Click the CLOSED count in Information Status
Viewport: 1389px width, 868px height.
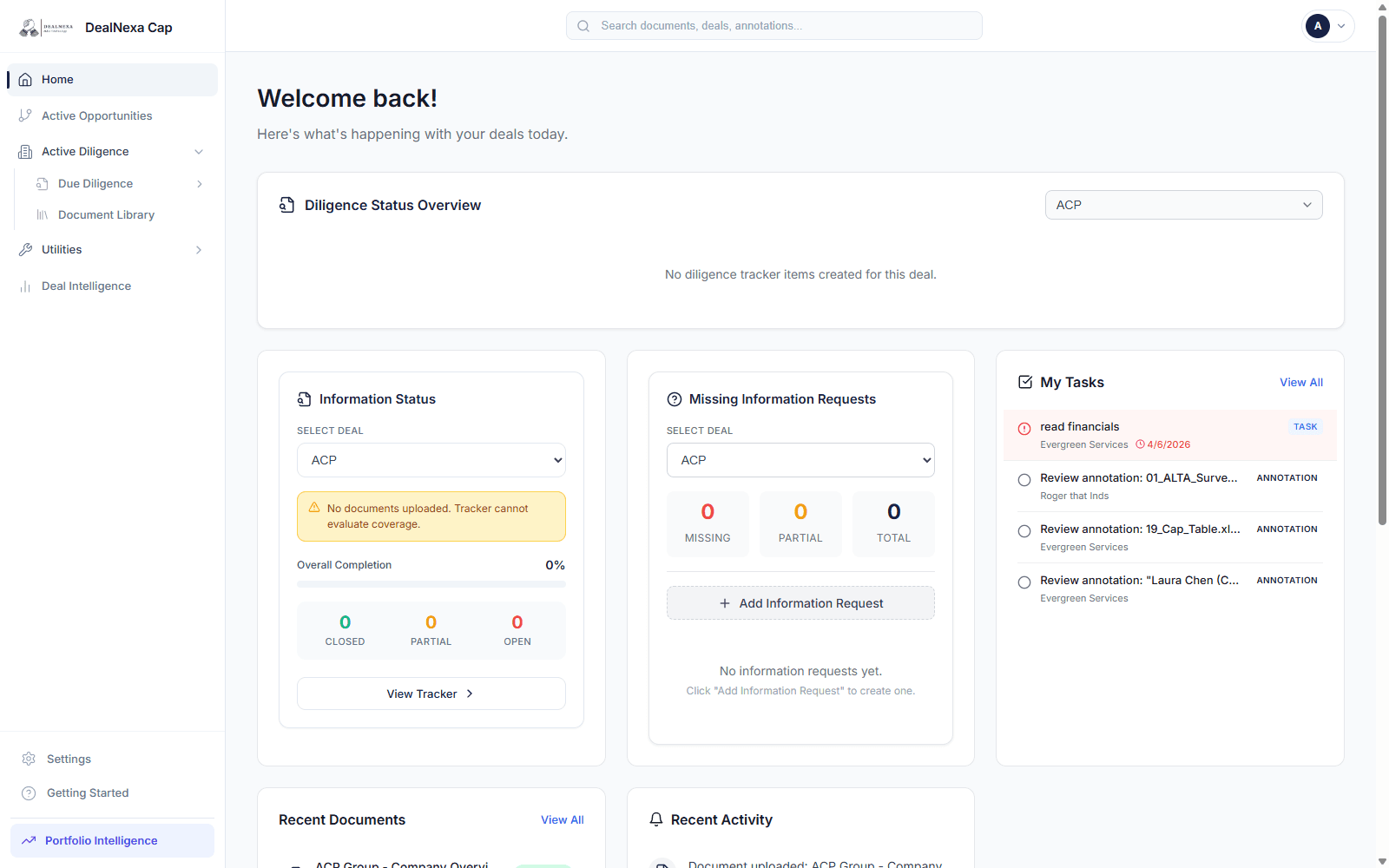pos(345,630)
